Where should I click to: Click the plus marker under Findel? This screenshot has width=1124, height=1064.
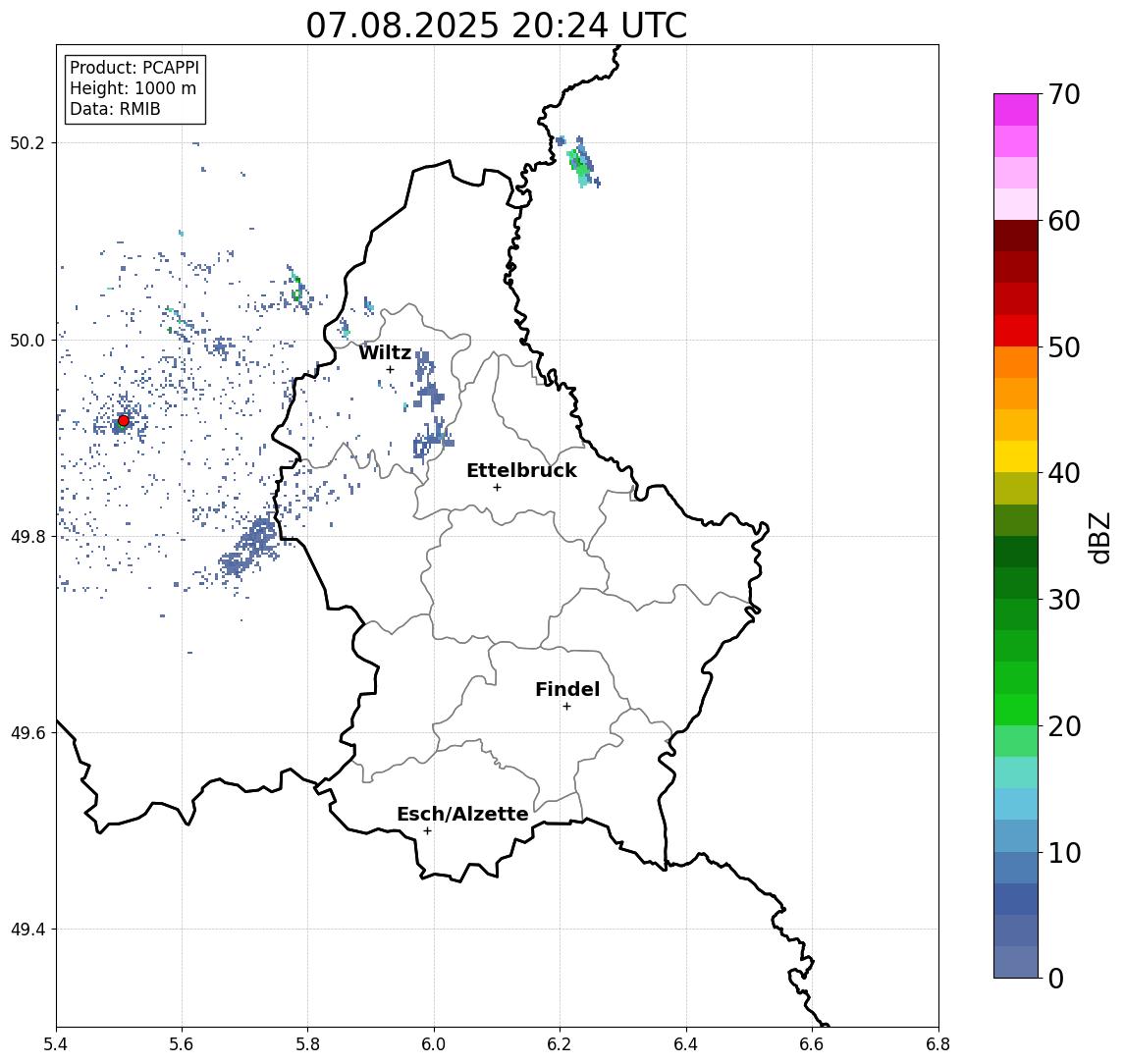coord(566,707)
